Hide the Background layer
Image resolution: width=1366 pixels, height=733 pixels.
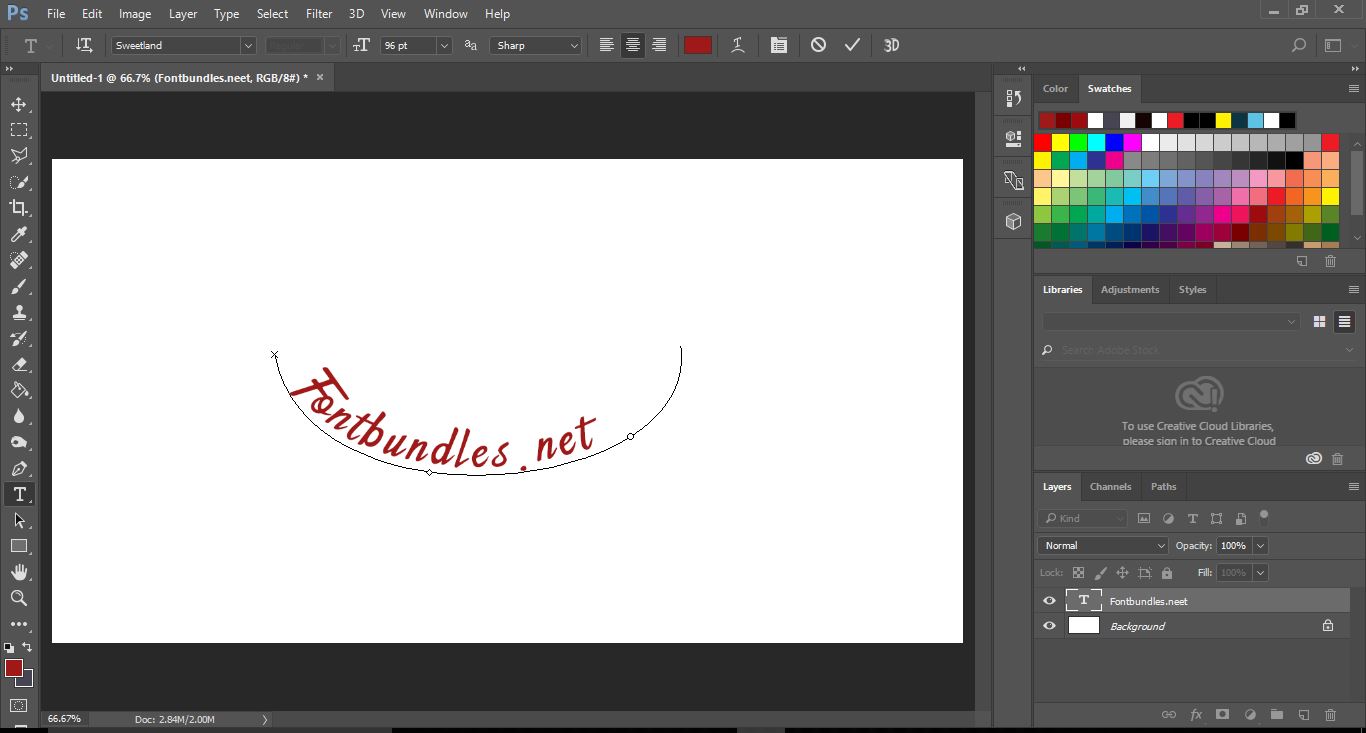tap(1049, 626)
